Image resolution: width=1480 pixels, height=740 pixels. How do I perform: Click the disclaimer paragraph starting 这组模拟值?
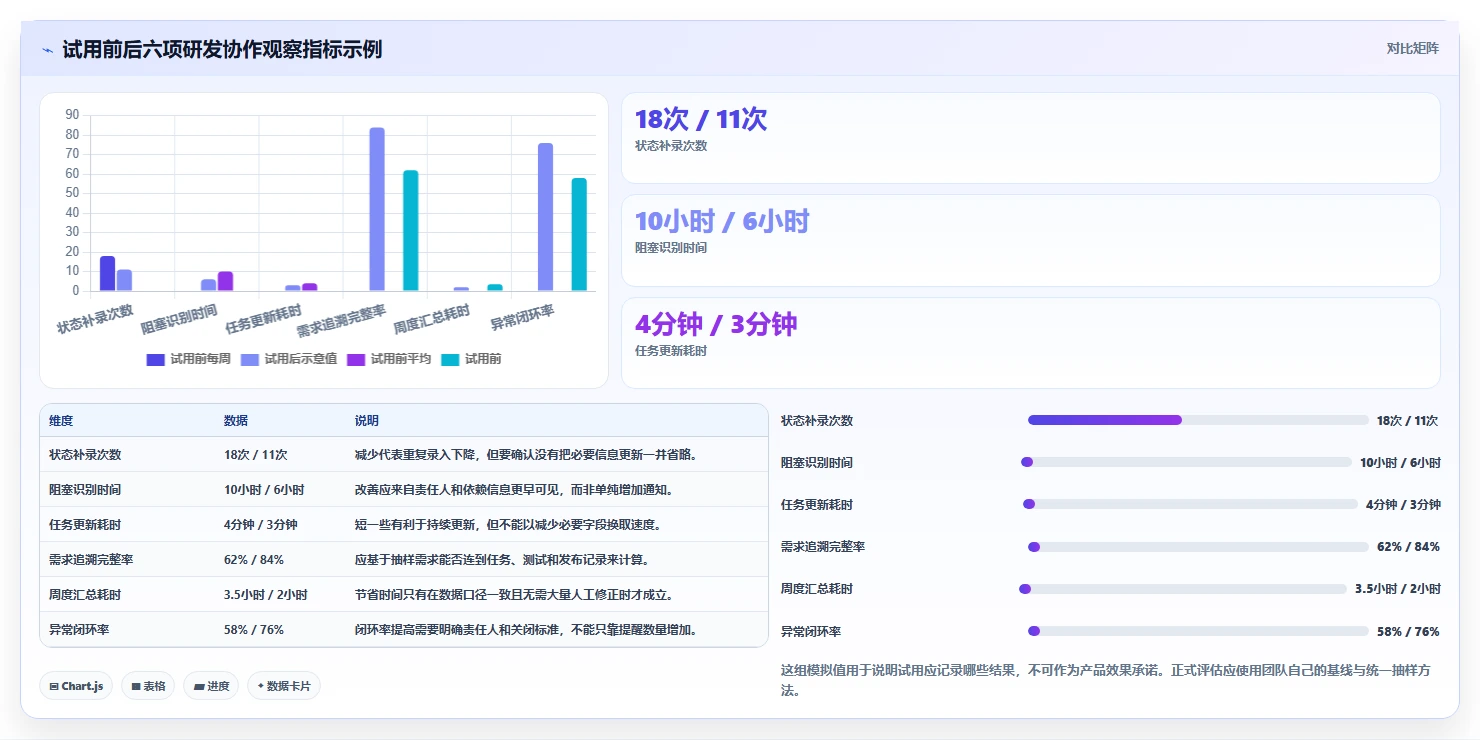[1106, 679]
